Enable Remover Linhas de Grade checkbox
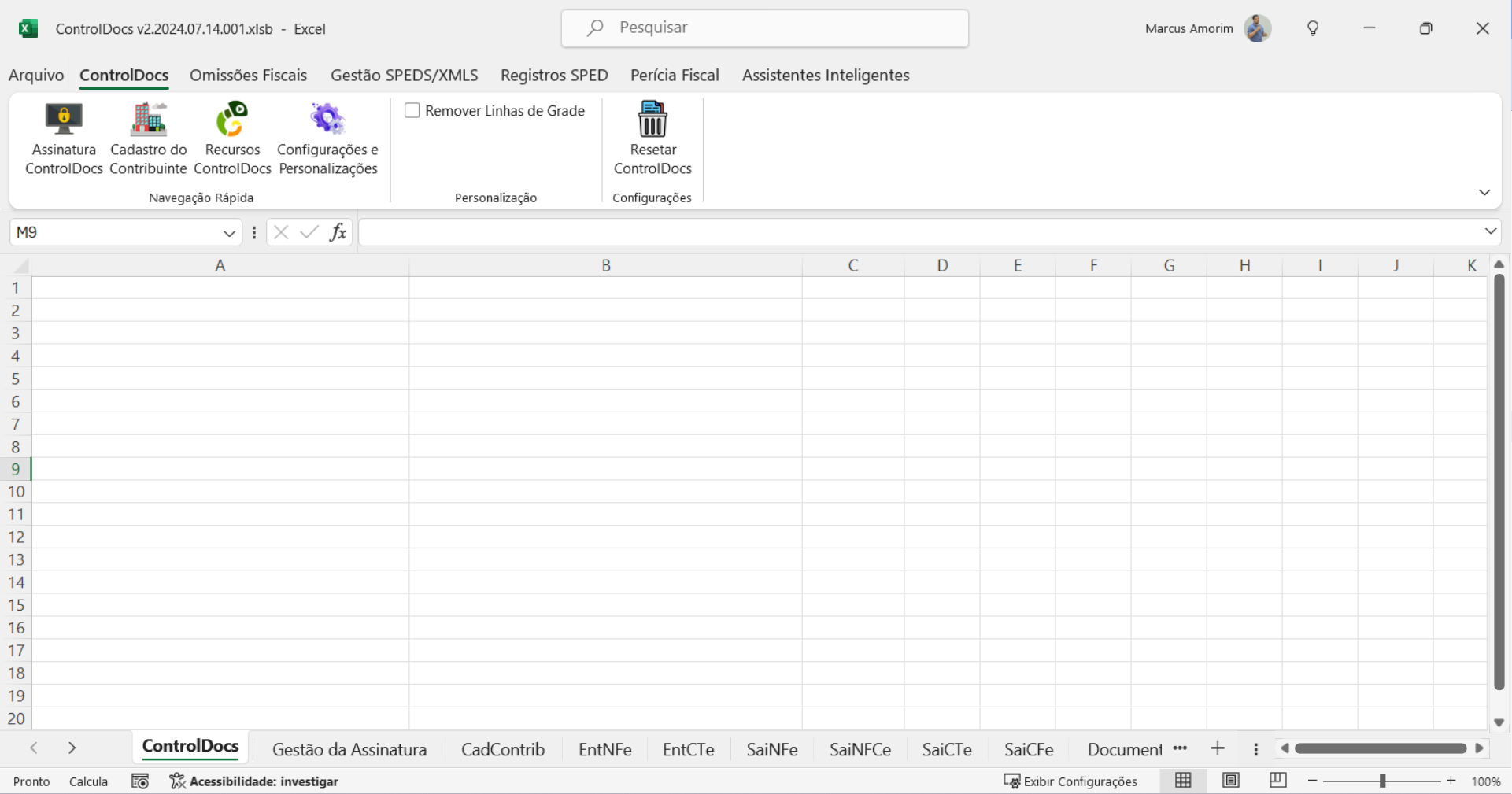The image size is (1512, 794). point(412,111)
